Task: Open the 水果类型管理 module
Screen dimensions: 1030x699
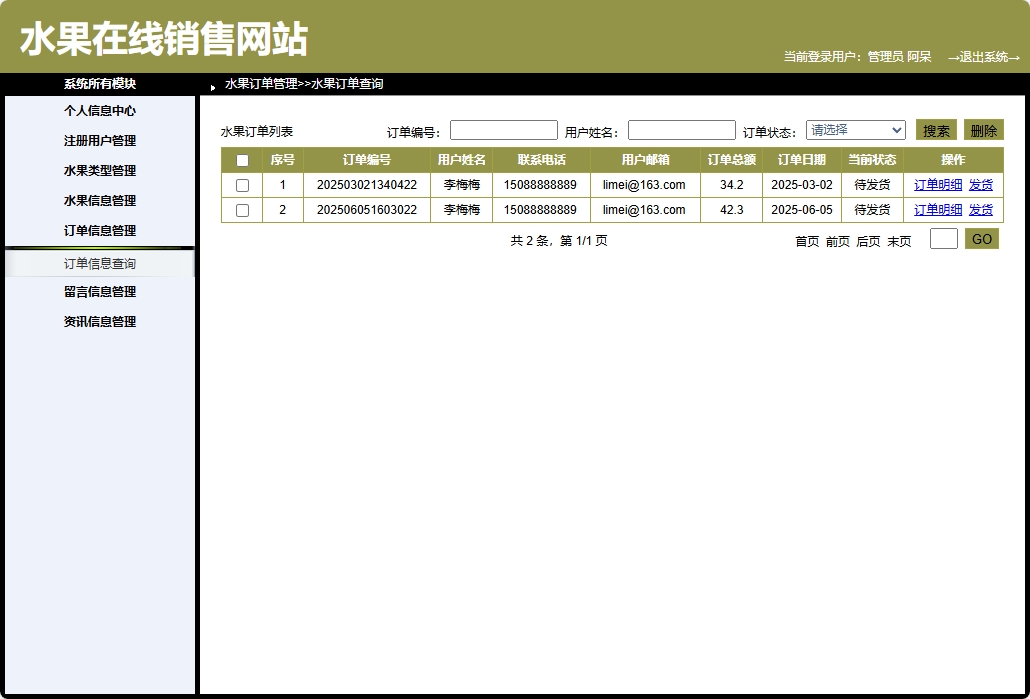Action: 99,170
